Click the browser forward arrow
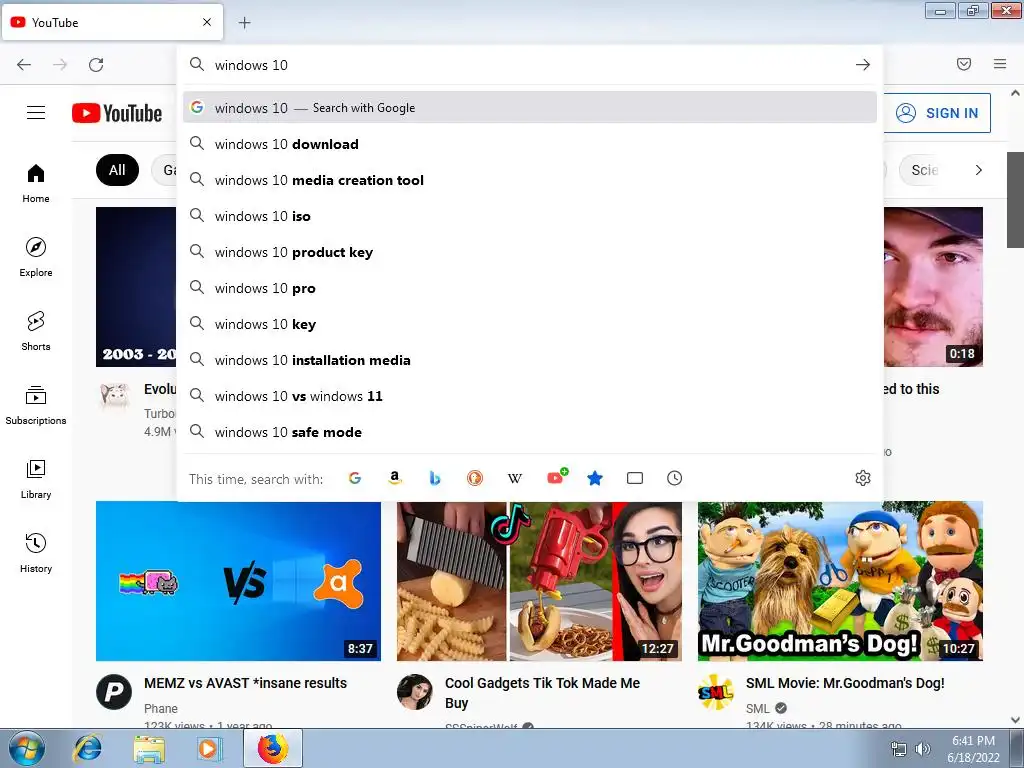The width and height of the screenshot is (1024, 768). pos(60,65)
